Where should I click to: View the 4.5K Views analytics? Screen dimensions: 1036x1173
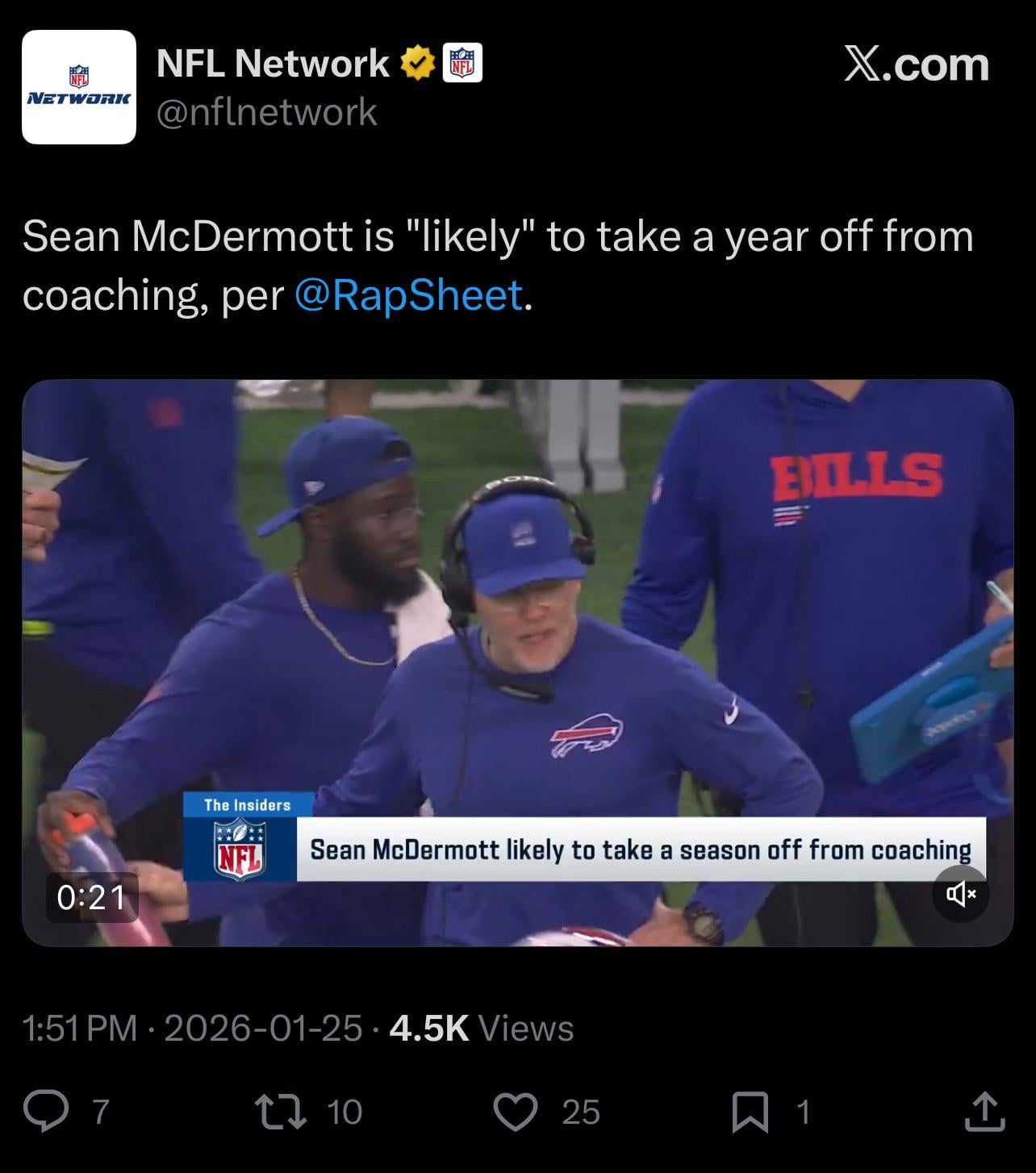[x=481, y=1029]
